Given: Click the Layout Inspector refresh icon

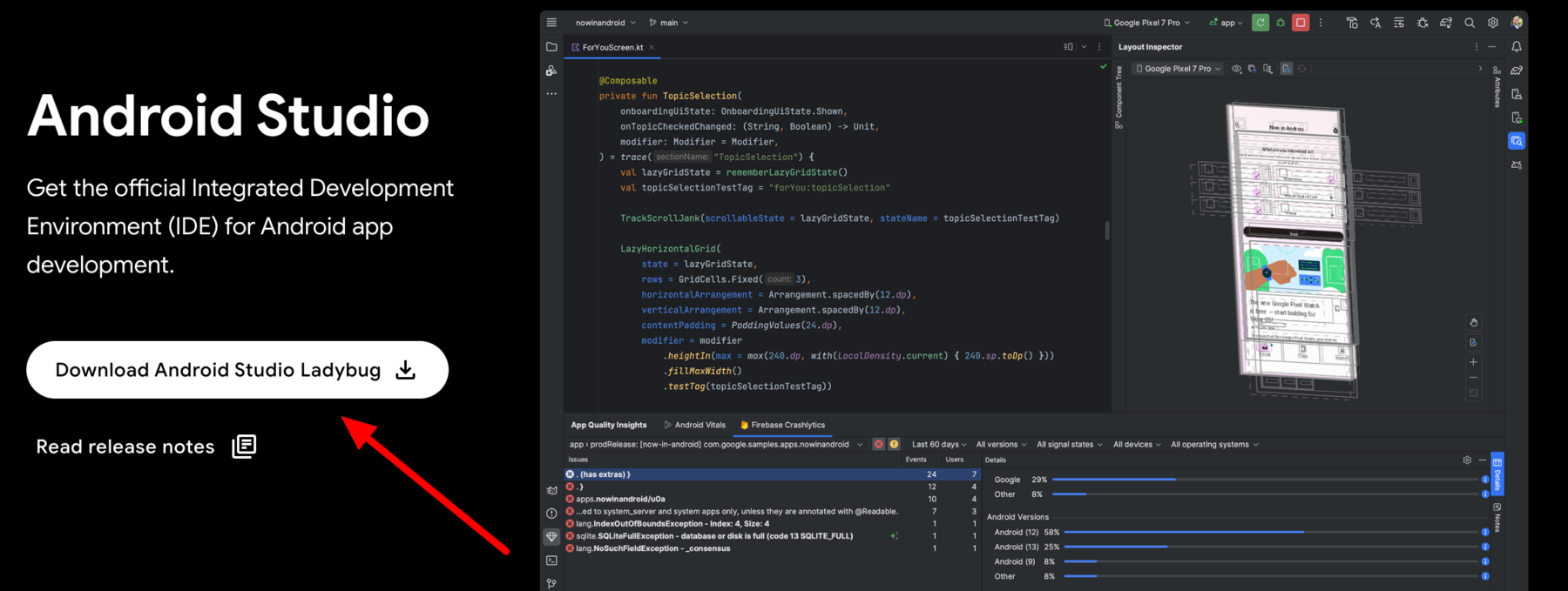Looking at the screenshot, I should point(1302,69).
